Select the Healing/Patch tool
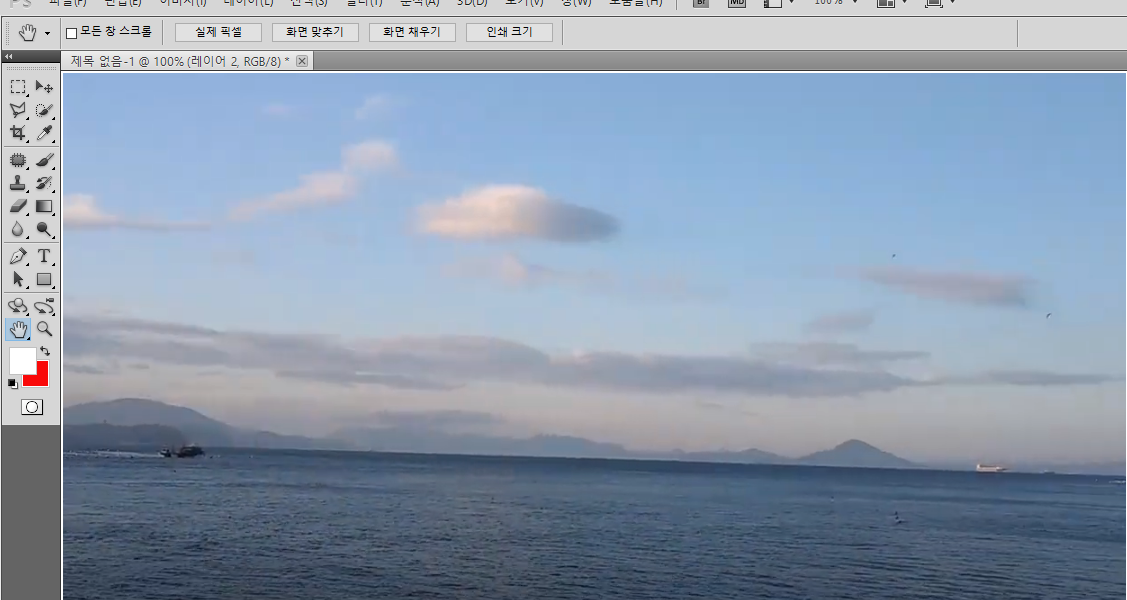Viewport: 1127px width, 600px height. (x=18, y=160)
